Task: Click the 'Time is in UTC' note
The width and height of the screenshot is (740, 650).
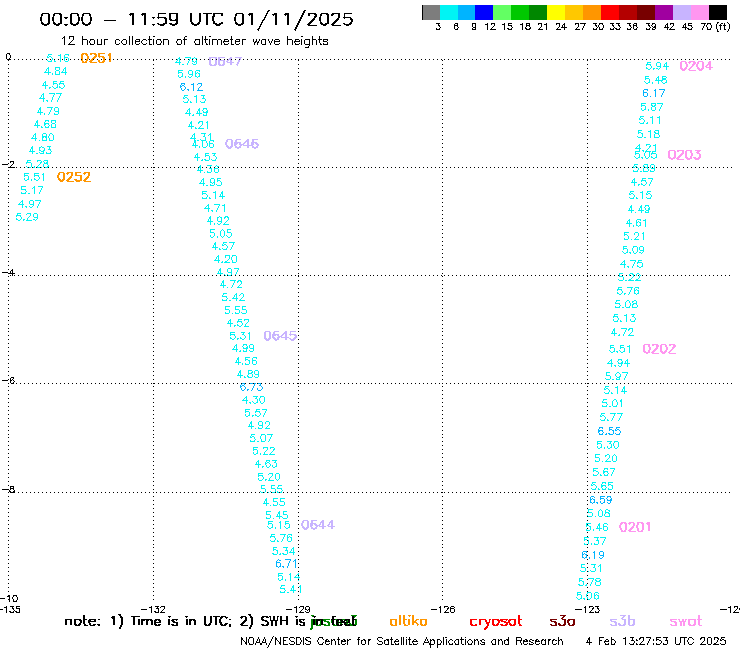Action: pos(181,621)
